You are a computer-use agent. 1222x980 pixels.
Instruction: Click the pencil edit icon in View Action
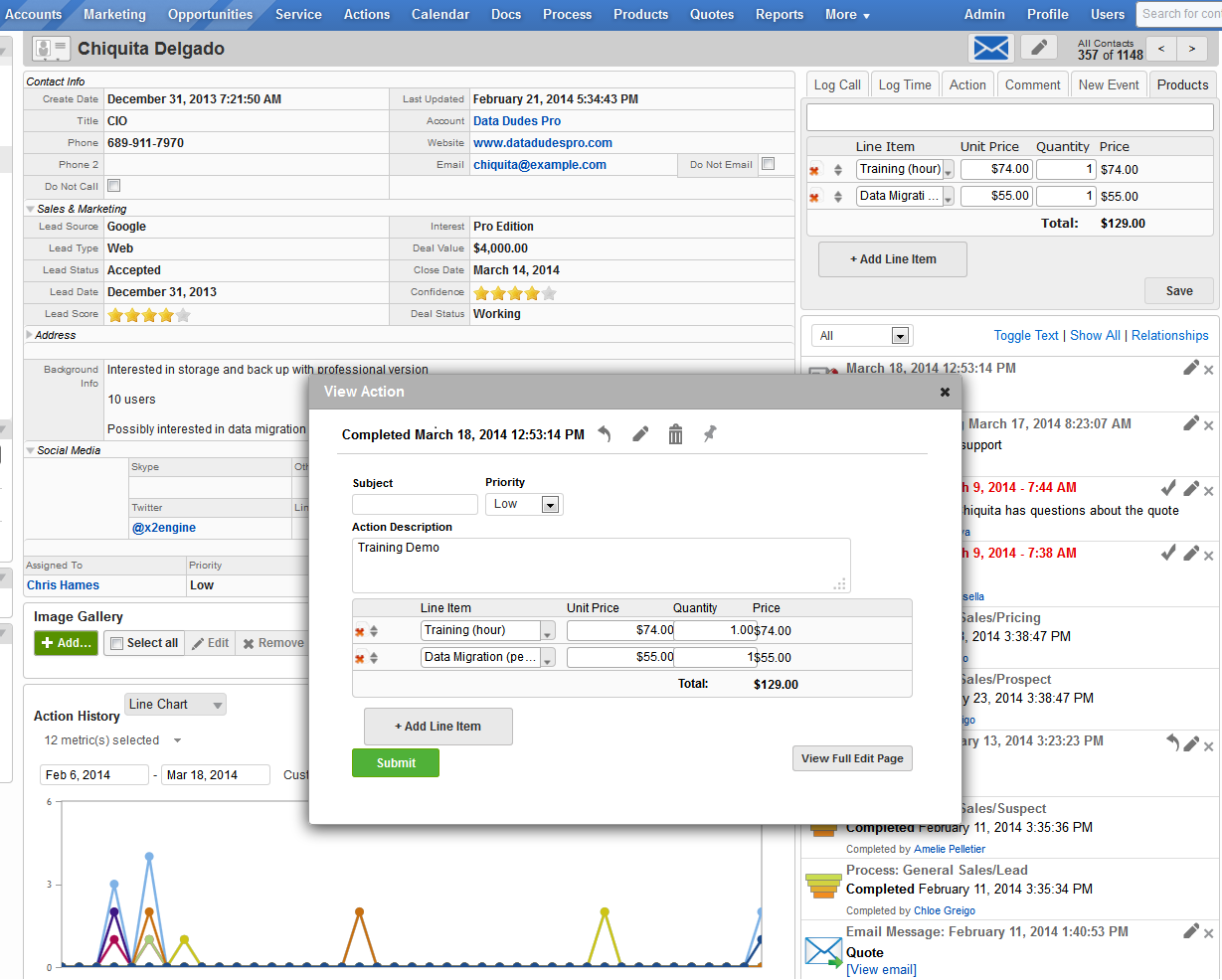(x=640, y=434)
